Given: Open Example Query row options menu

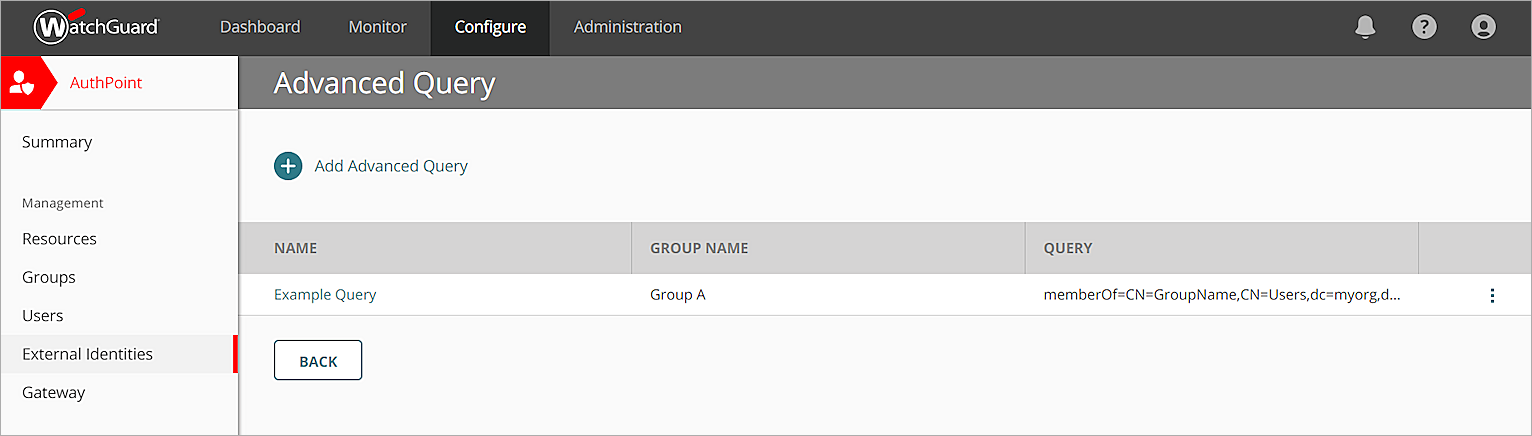Looking at the screenshot, I should 1492,295.
